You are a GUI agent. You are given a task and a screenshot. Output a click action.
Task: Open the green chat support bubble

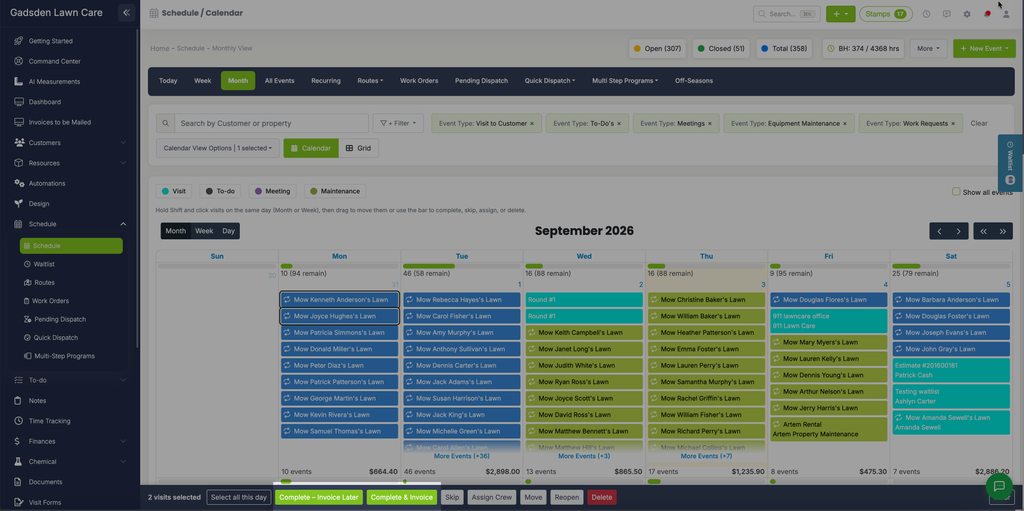pos(999,486)
